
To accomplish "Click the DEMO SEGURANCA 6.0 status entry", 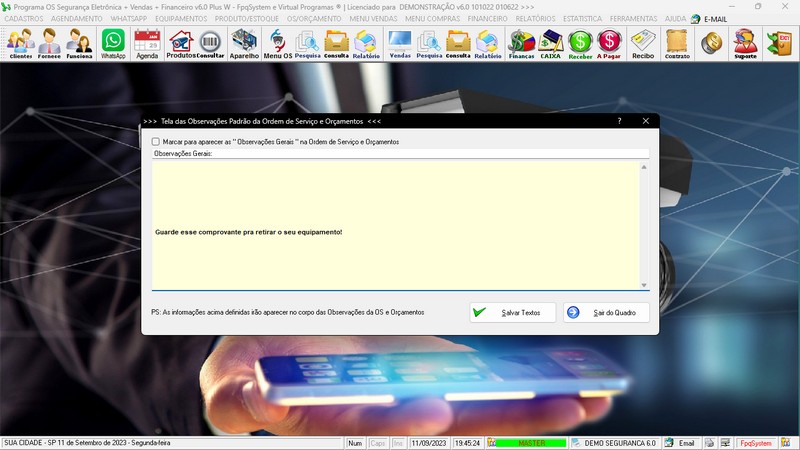I will coord(615,443).
